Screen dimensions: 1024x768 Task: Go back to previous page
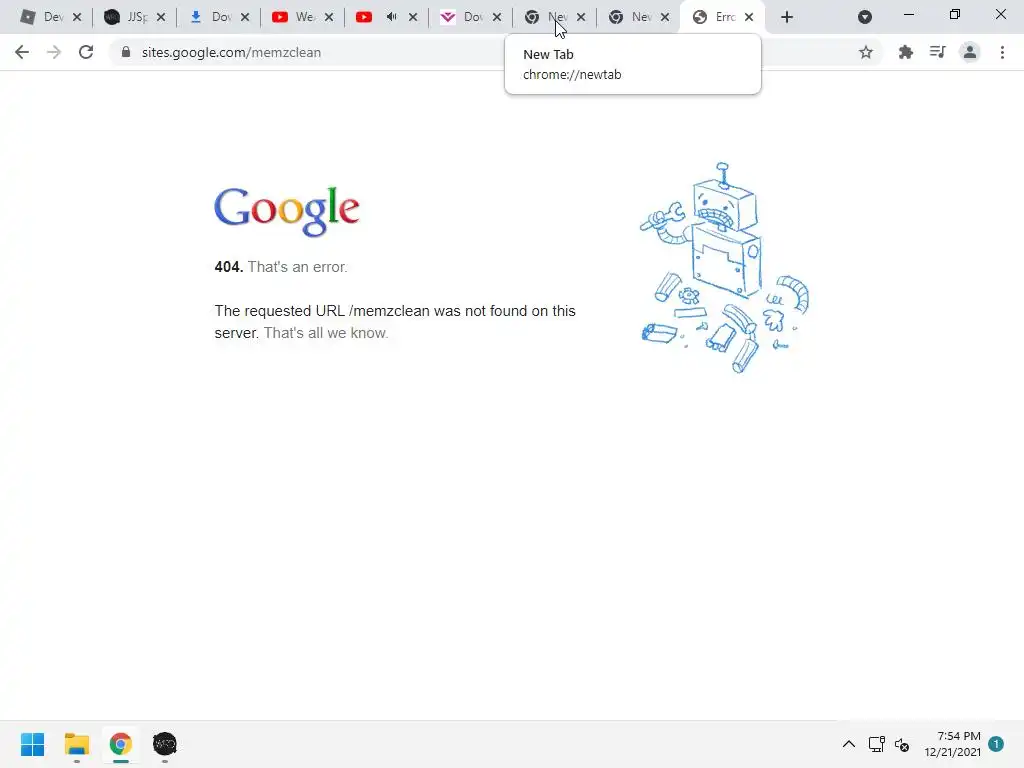22,52
